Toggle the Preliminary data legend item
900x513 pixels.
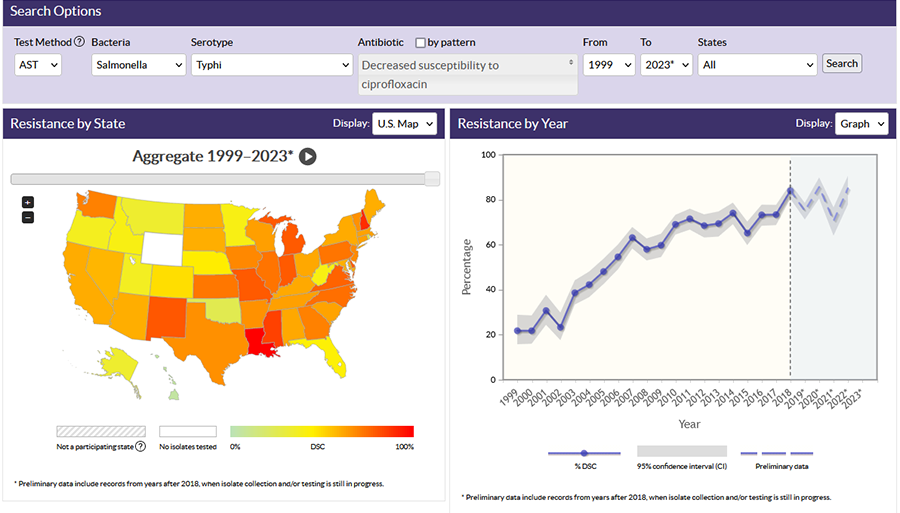(x=777, y=453)
